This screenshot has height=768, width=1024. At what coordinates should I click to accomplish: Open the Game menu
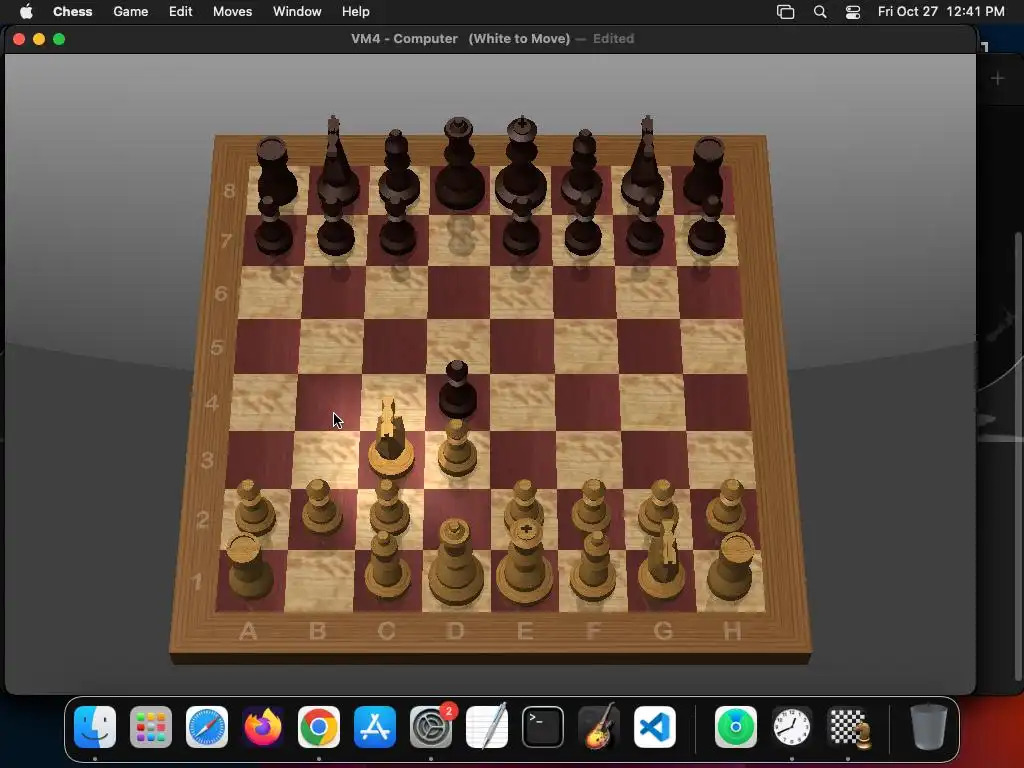pyautogui.click(x=131, y=11)
